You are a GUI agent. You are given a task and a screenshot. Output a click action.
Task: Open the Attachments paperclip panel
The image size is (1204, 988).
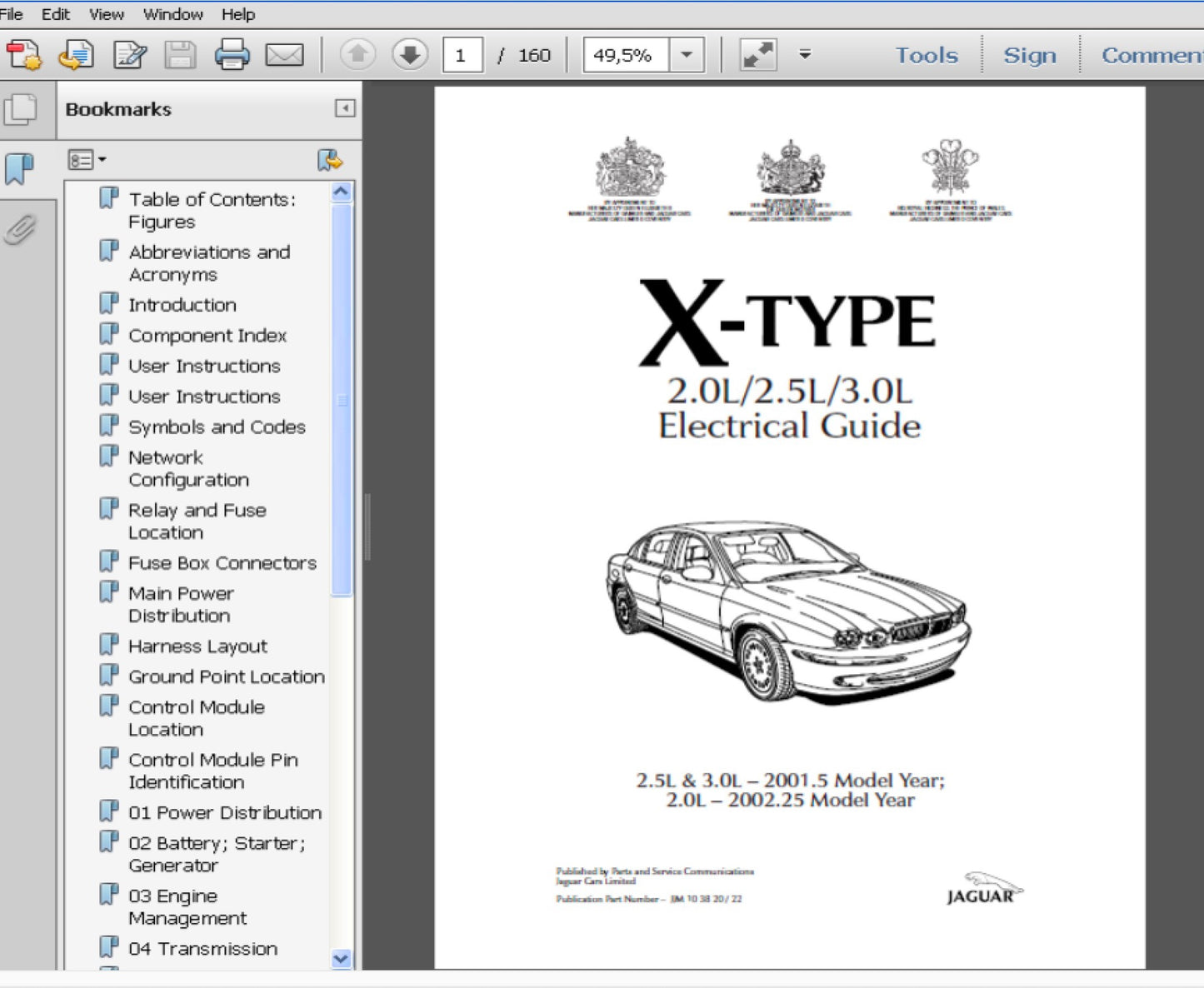(x=20, y=229)
